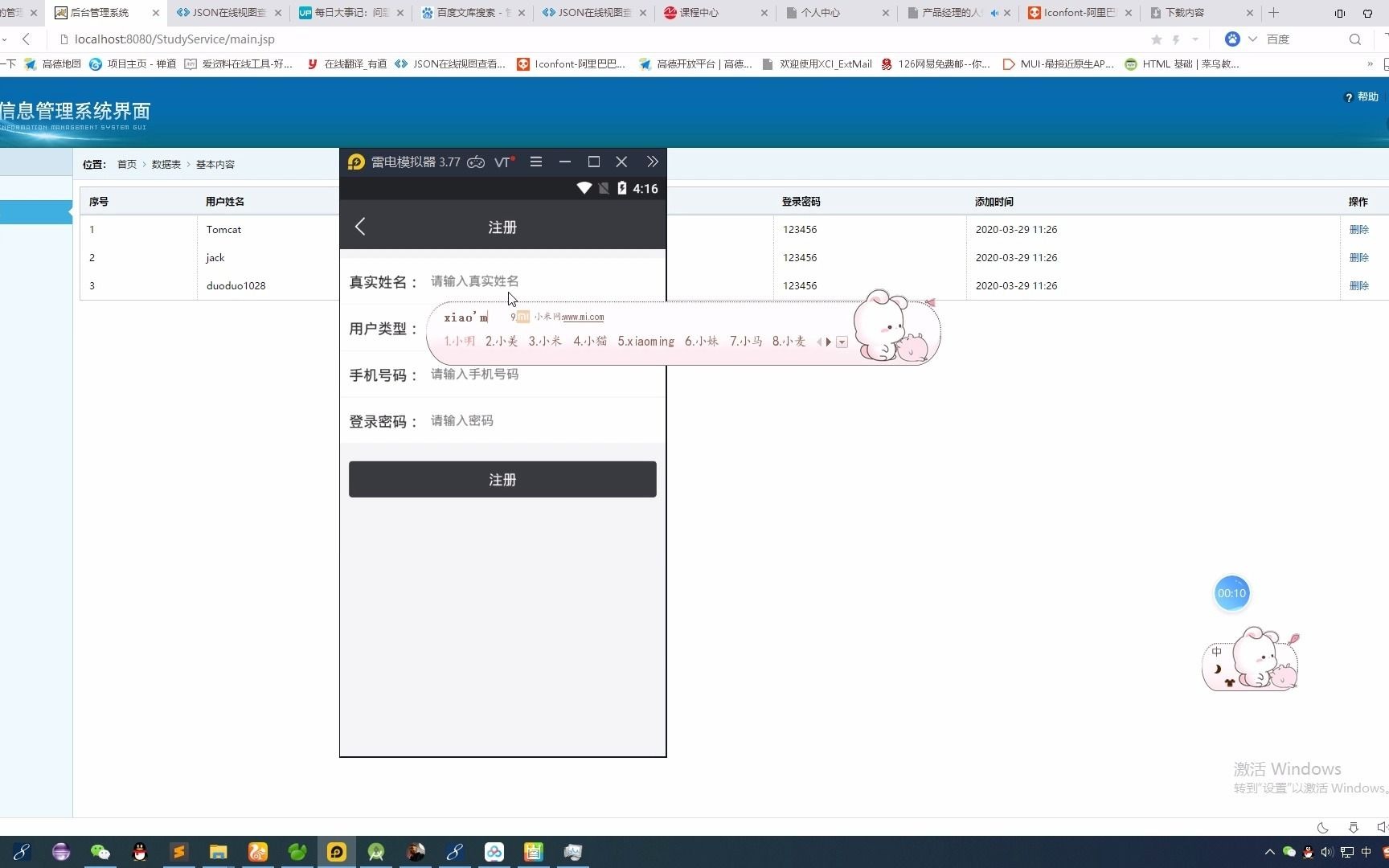Toggle night mode icon in the system tray
This screenshot has width=1389, height=868.
coord(1323,828)
